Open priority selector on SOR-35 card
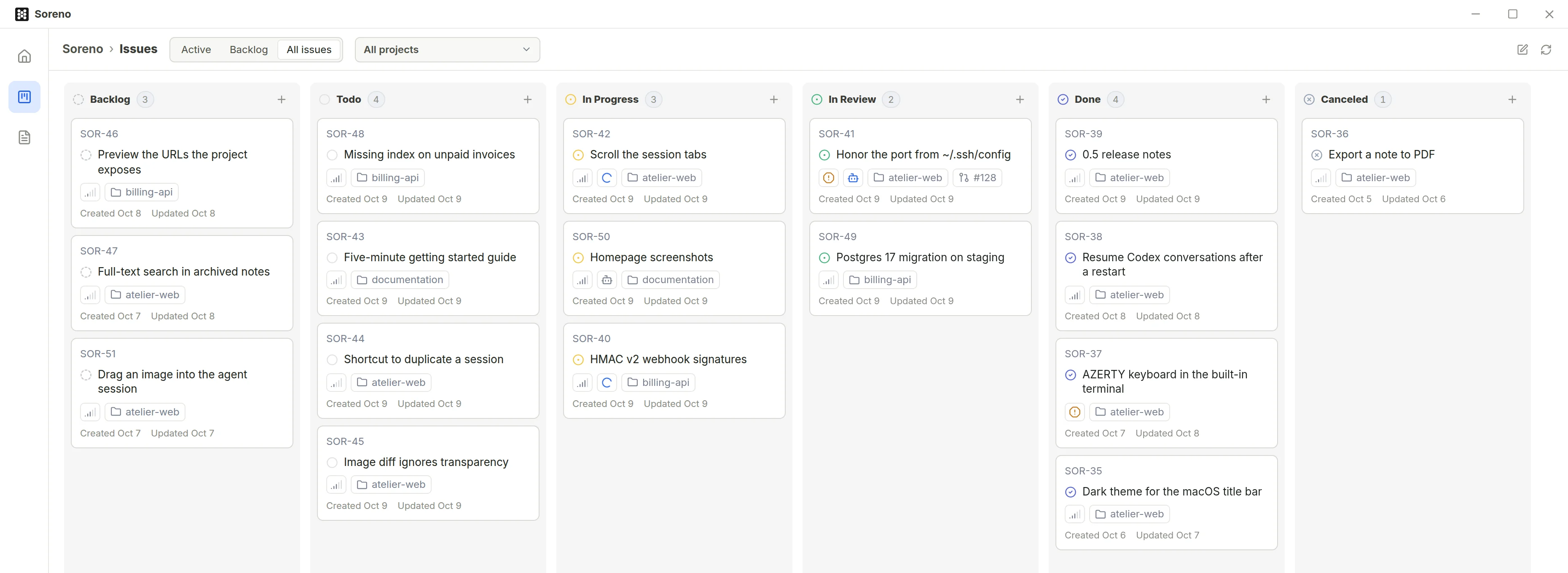This screenshot has width=1568, height=573. pos(1075,514)
